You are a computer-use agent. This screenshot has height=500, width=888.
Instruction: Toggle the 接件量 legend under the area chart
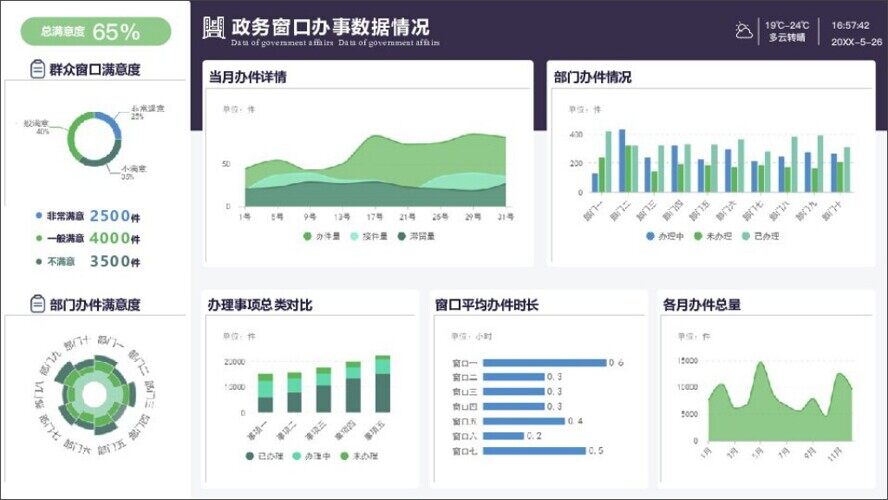click(x=366, y=237)
